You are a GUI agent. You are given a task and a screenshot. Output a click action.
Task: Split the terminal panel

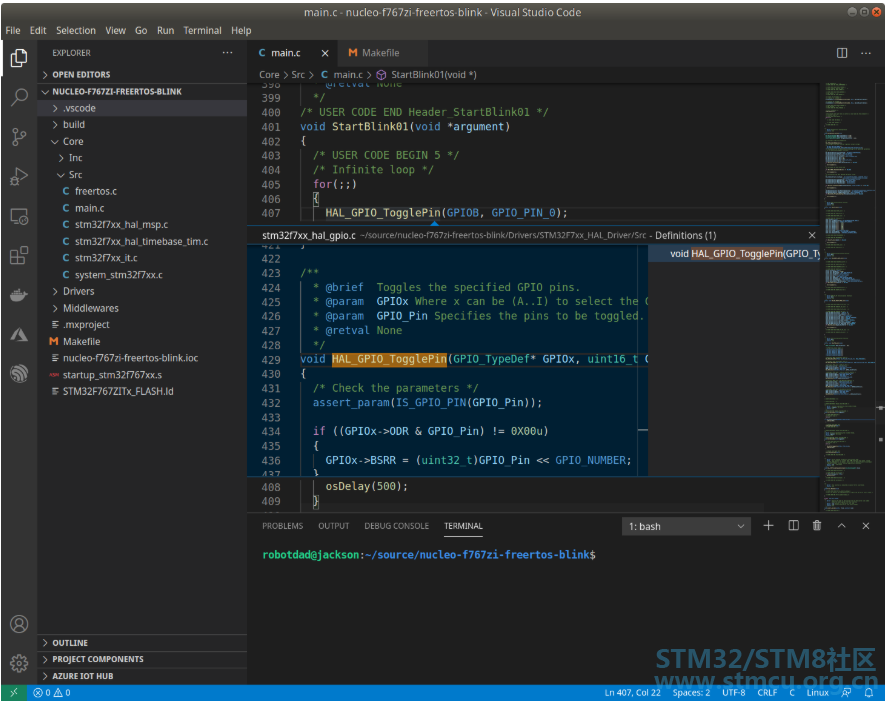coord(793,526)
